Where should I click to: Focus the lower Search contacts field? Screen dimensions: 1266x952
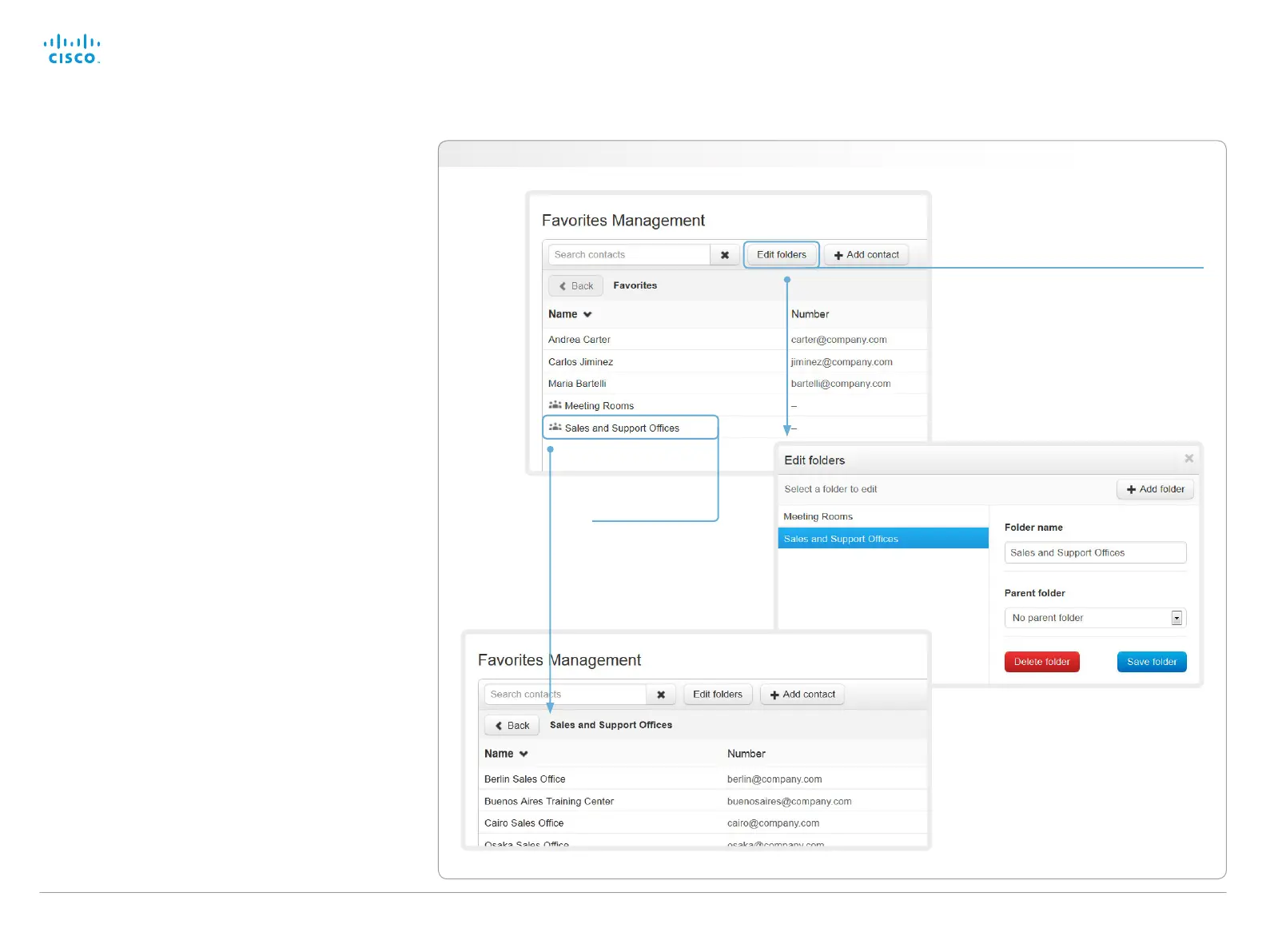565,695
